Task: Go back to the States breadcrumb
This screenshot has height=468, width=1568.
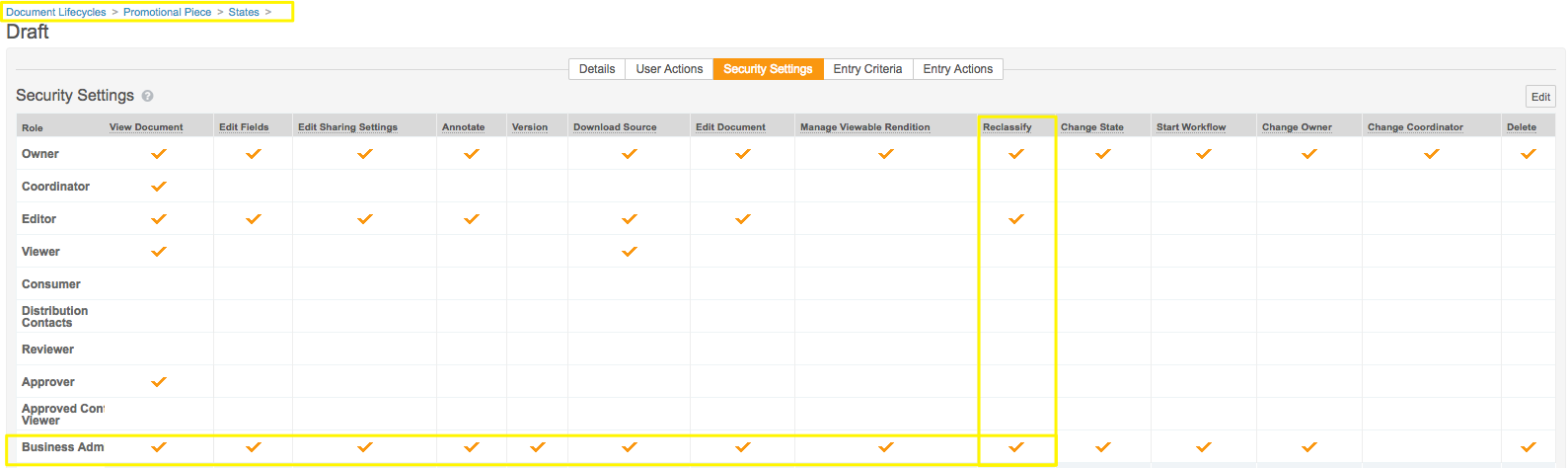Action: [x=244, y=12]
